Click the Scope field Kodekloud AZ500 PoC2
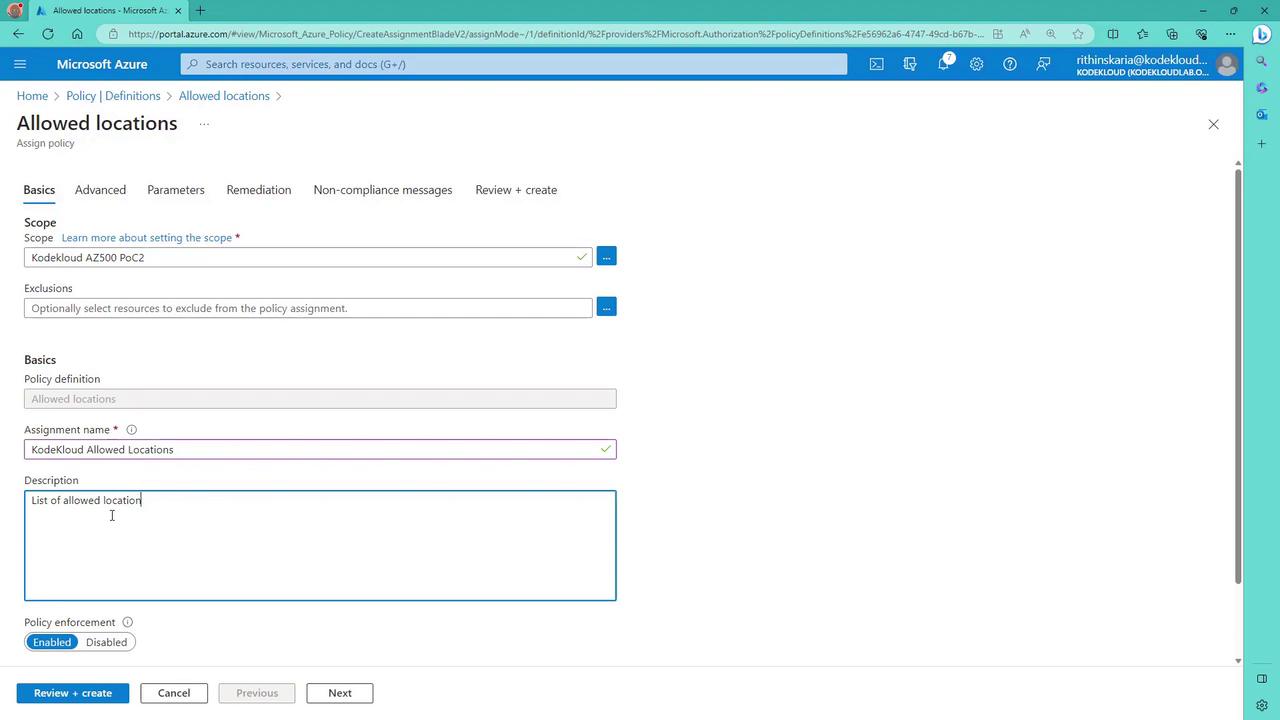Viewport: 1280px width, 720px height. (308, 257)
